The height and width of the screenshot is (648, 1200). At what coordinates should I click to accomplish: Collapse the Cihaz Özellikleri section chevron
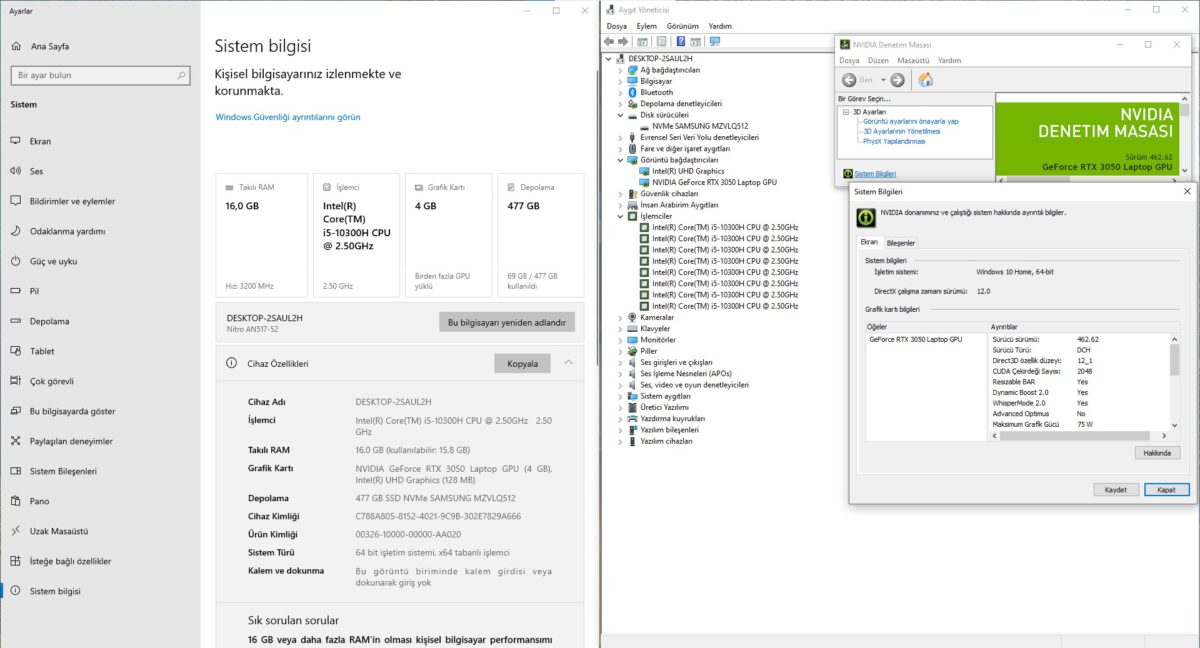(569, 363)
